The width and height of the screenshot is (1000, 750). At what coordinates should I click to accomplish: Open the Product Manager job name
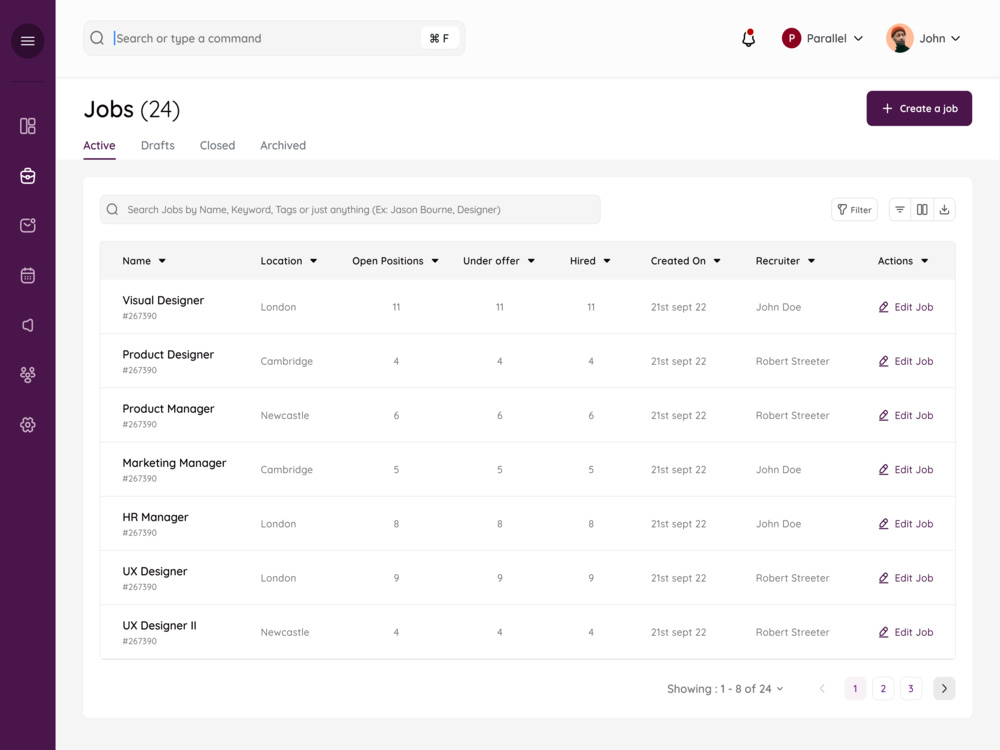pyautogui.click(x=168, y=409)
